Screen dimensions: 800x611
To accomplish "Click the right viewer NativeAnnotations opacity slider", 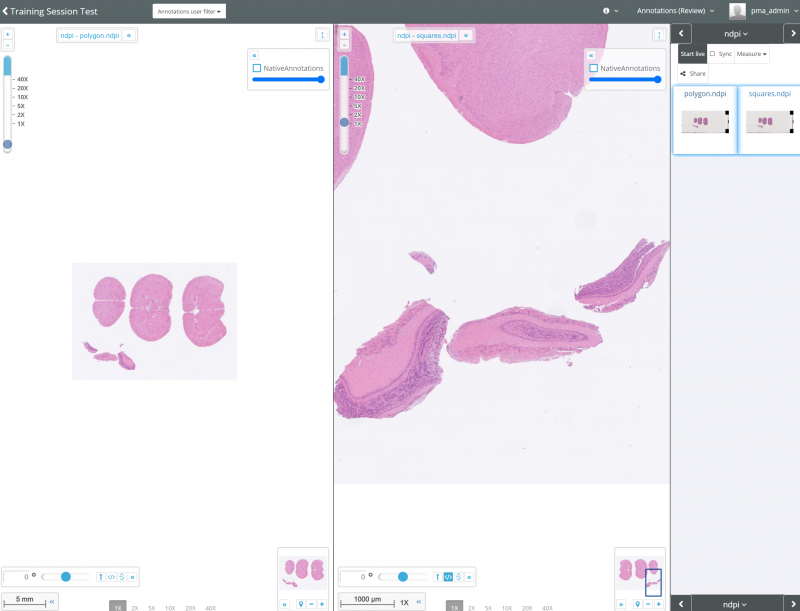I will point(625,79).
